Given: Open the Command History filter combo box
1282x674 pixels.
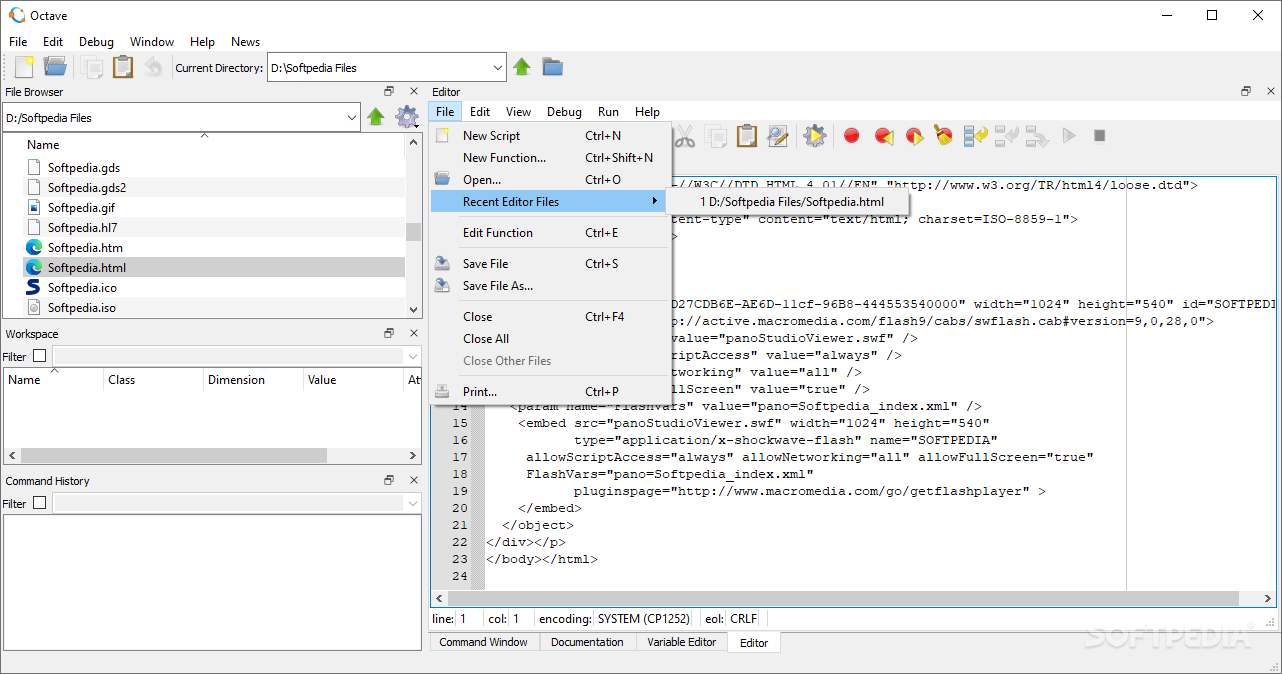Looking at the screenshot, I should coord(238,503).
